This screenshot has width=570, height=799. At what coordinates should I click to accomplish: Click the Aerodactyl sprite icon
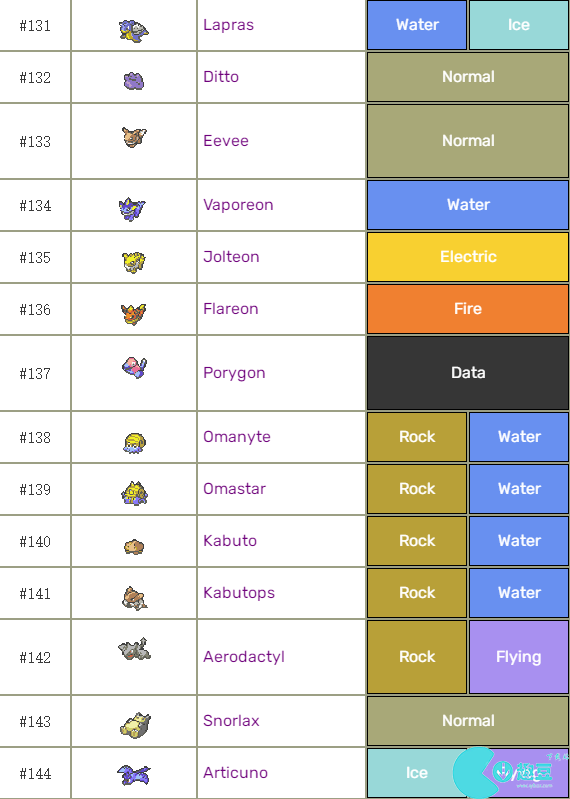(x=134, y=649)
